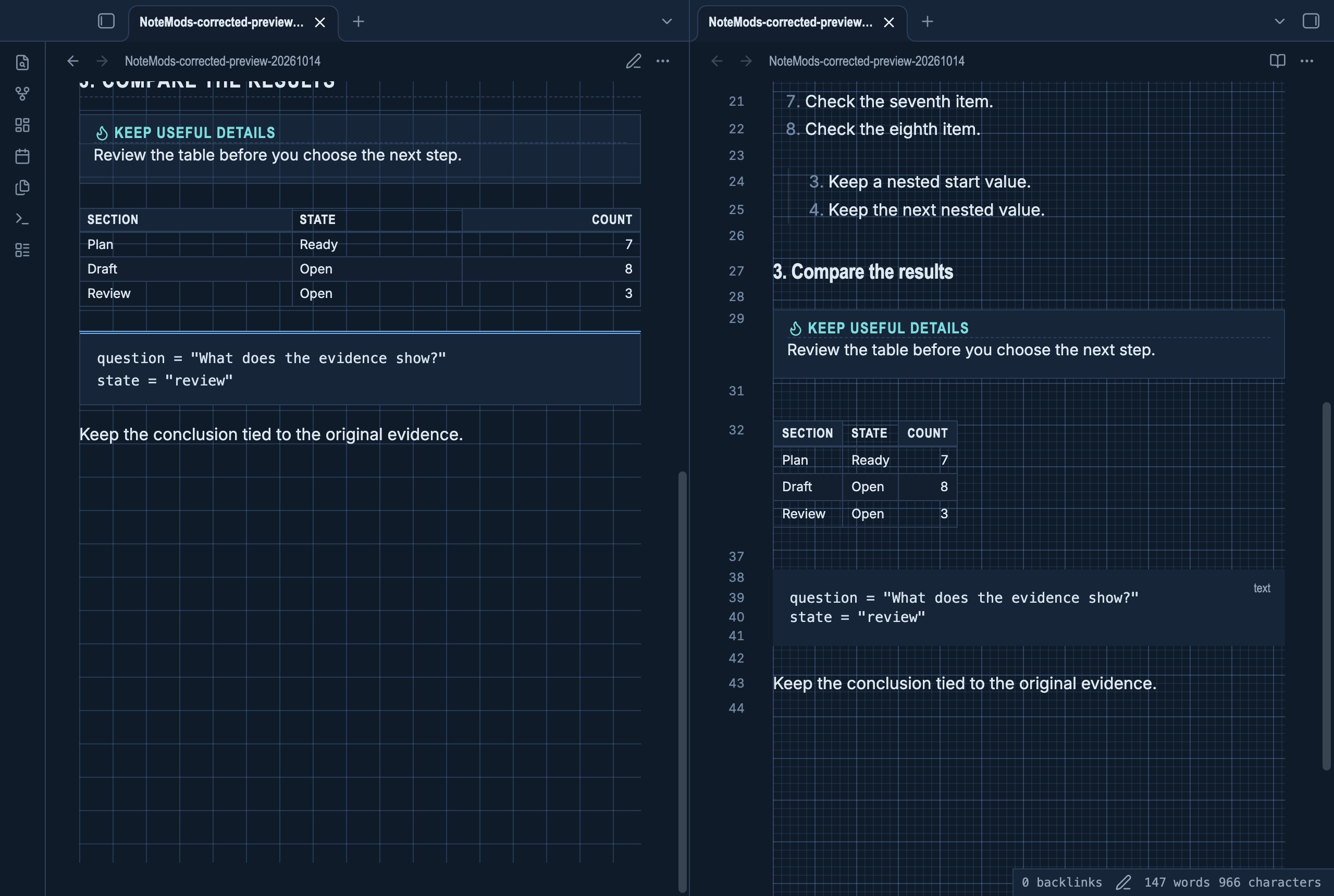Viewport: 1334px width, 896px height.
Task: Click the left pane vertical scrollbar
Action: [x=682, y=681]
